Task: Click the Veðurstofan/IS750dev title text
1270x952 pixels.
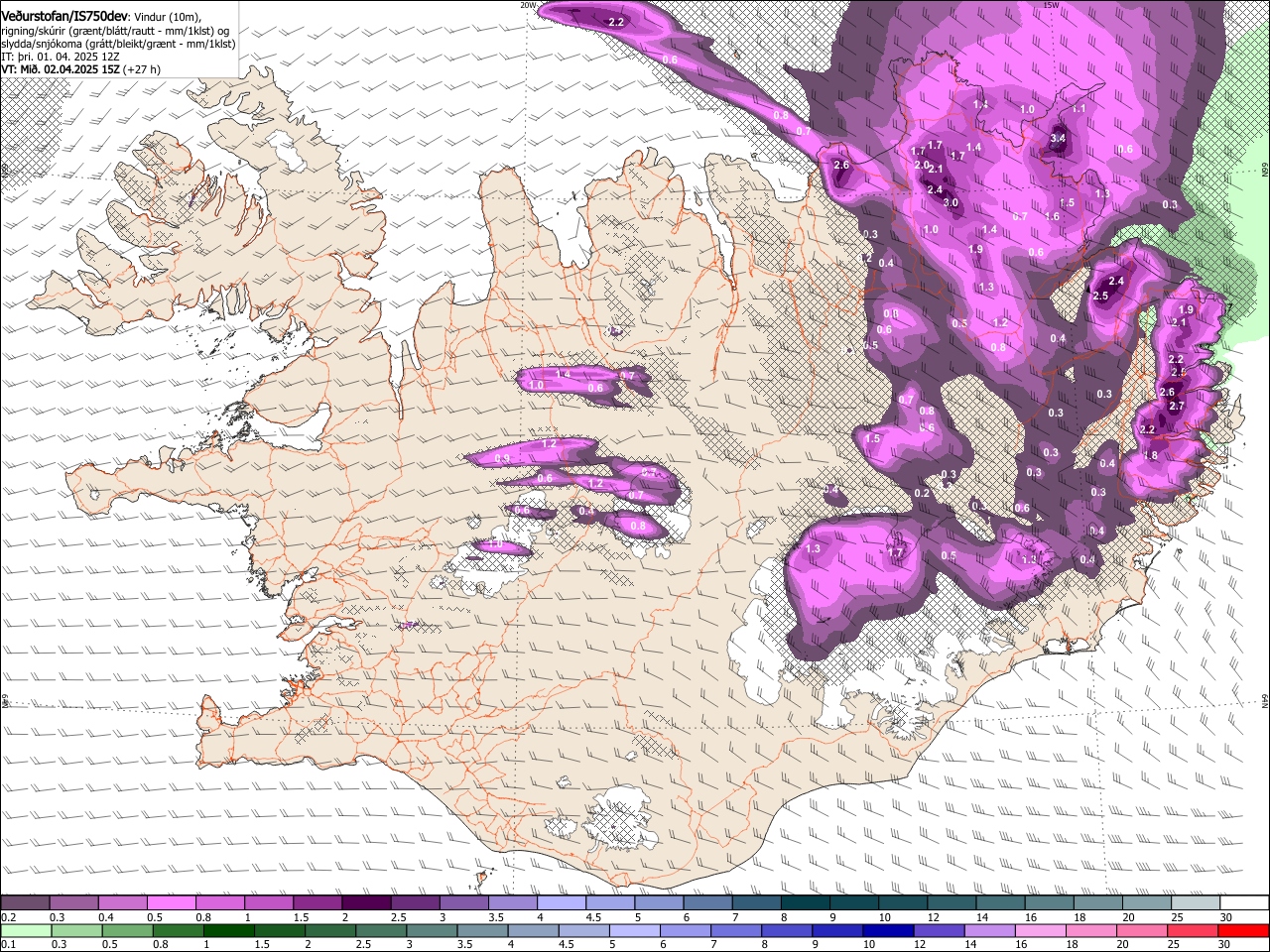Action: tap(64, 16)
